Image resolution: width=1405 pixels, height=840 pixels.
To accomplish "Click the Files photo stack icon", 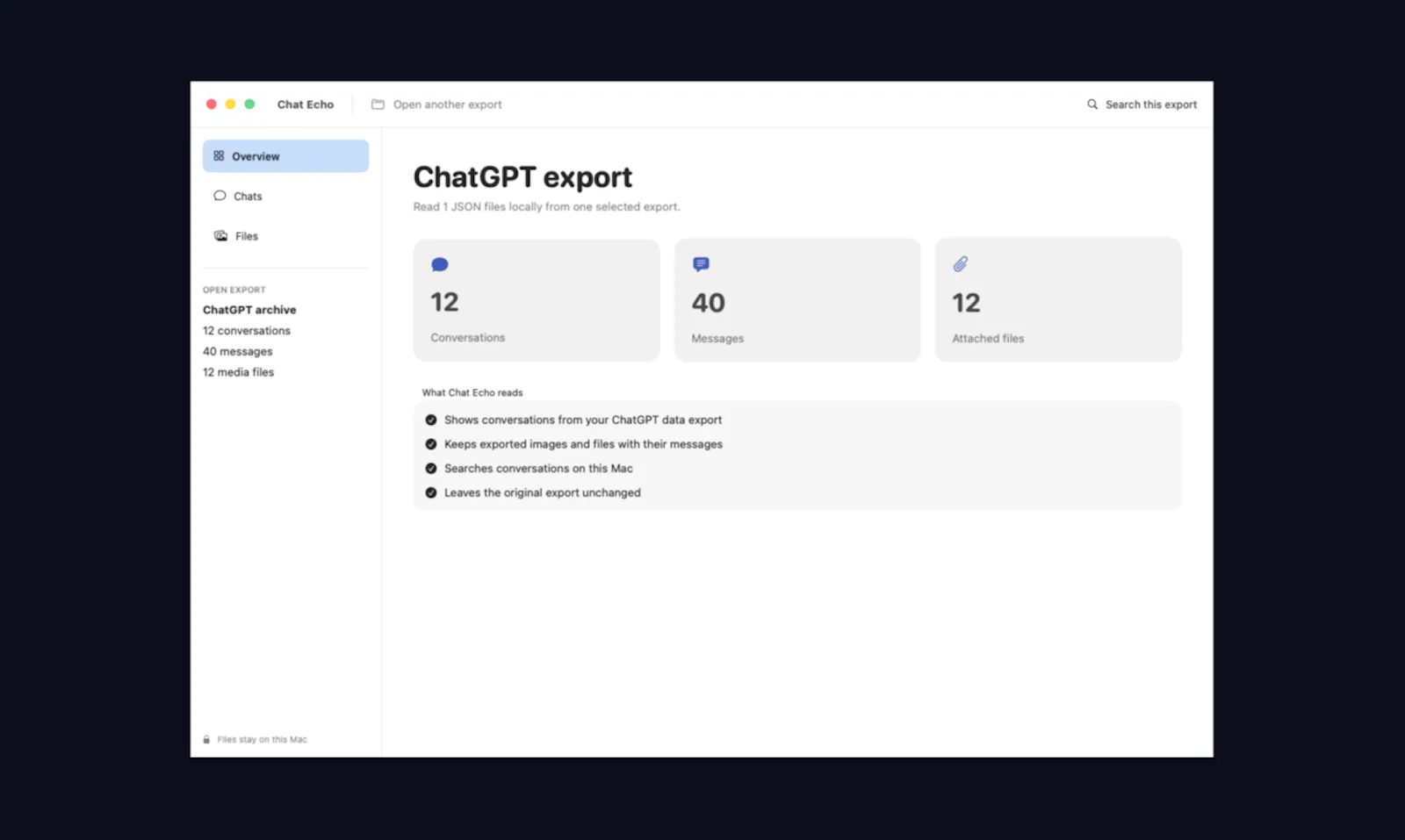I will point(220,235).
